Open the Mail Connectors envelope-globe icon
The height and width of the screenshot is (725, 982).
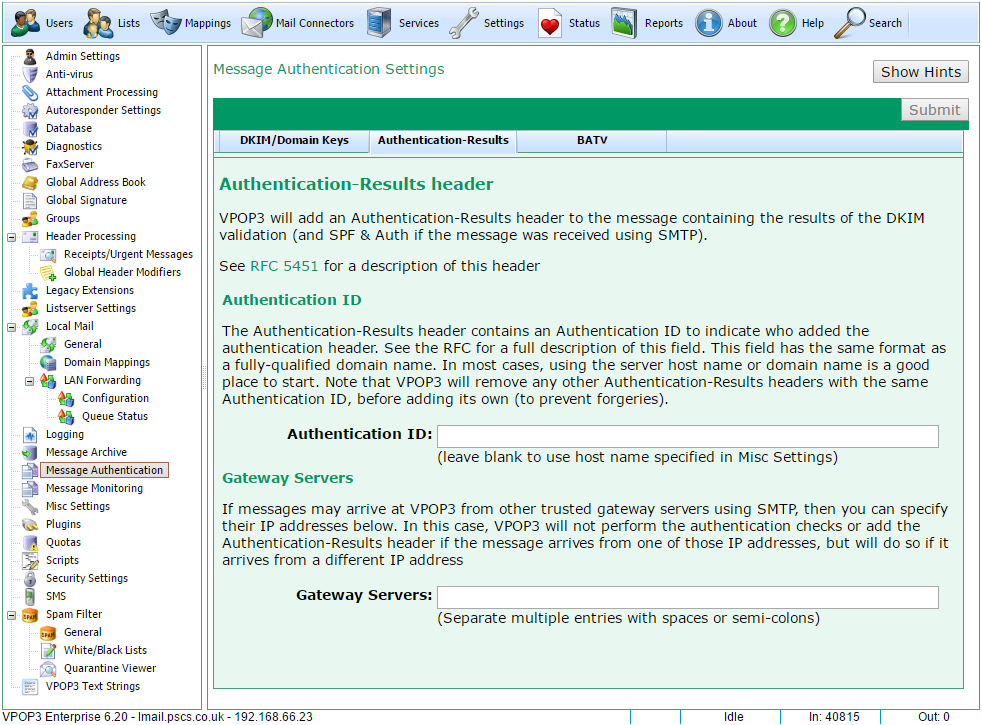tap(257, 23)
